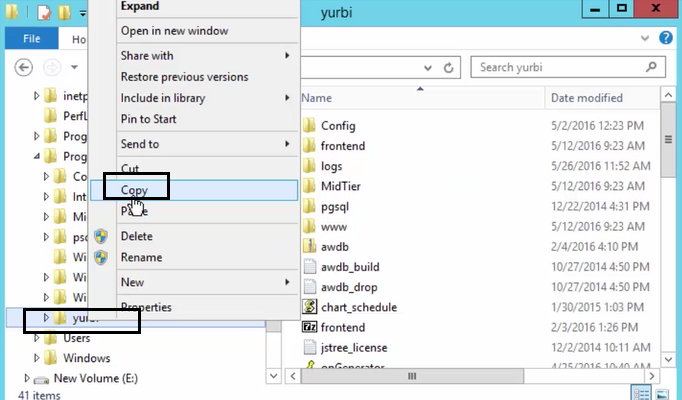Click the New Volume (E:) drive icon

point(41,378)
